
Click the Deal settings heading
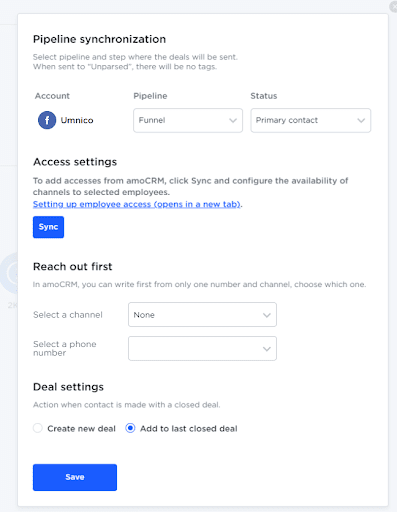[68, 387]
